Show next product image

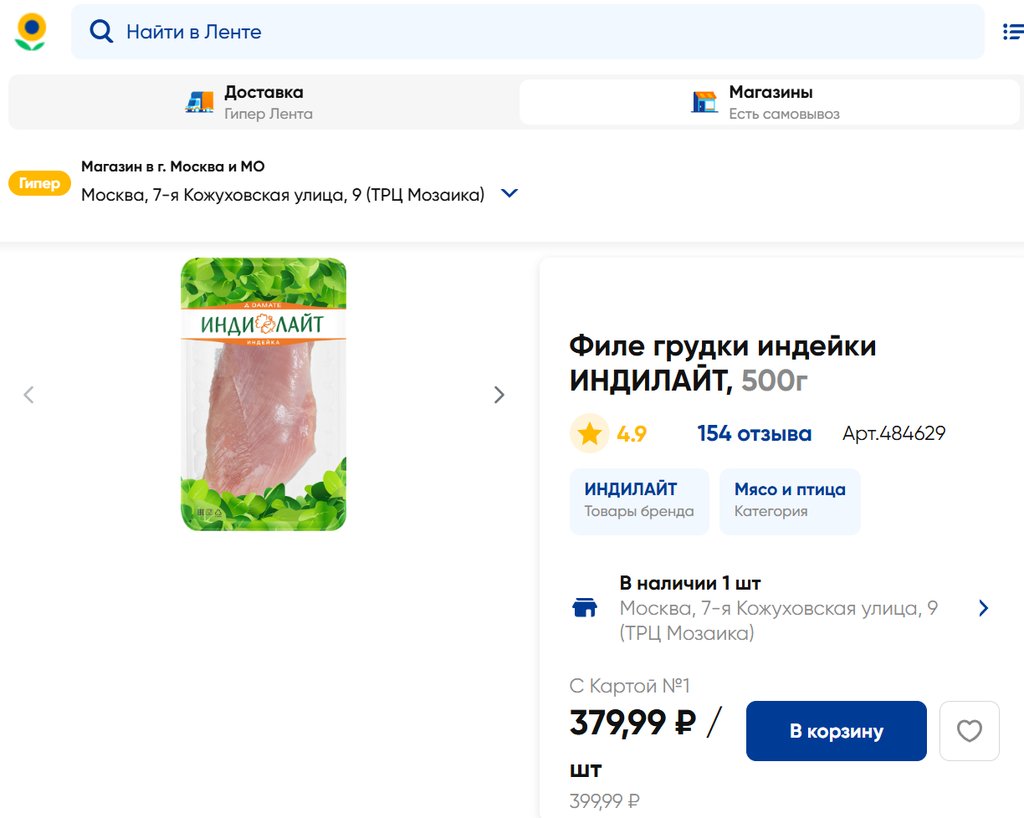[499, 395]
